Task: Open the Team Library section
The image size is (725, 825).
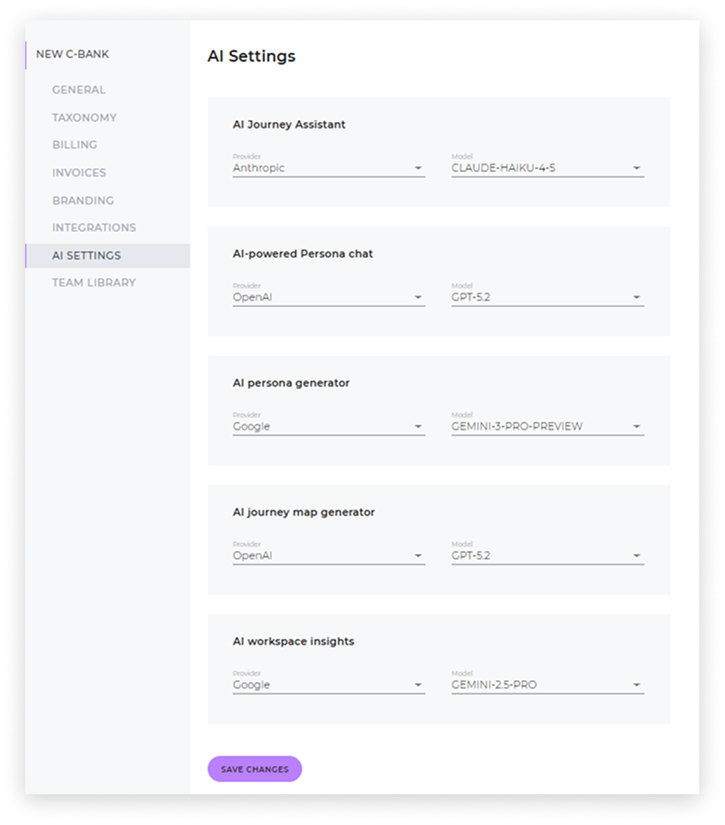Action: coord(94,283)
